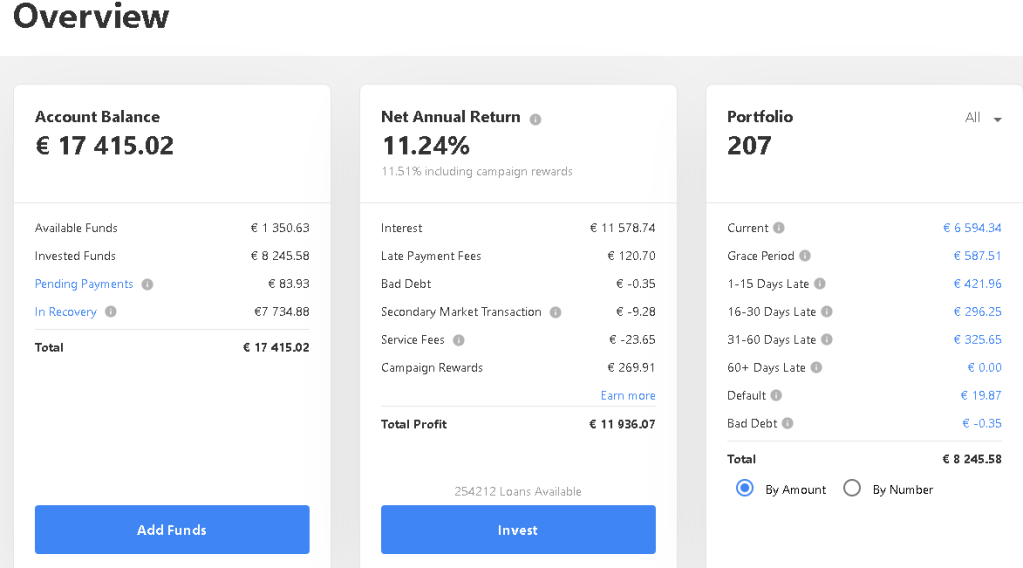Viewport: 1023px width, 568px height.
Task: Click info icon next to Net Annual Return
Action: click(535, 119)
